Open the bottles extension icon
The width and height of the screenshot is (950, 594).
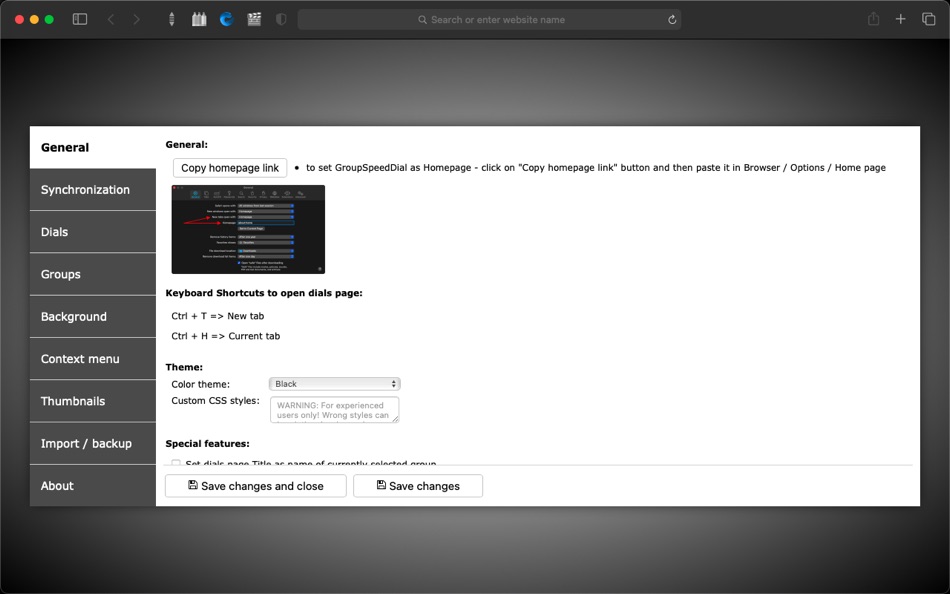pos(199,19)
